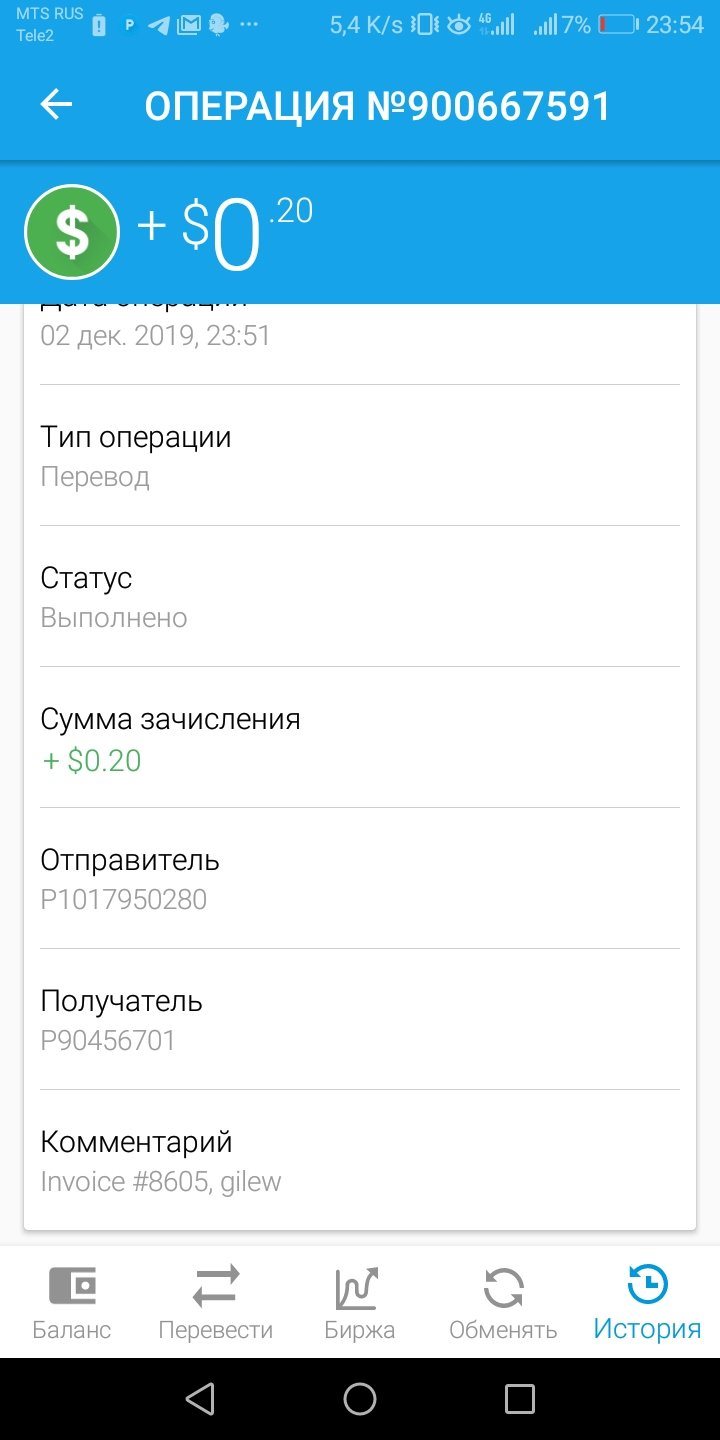Viewport: 720px width, 1440px height.
Task: Select sender ID P1017950280
Action: (x=124, y=899)
